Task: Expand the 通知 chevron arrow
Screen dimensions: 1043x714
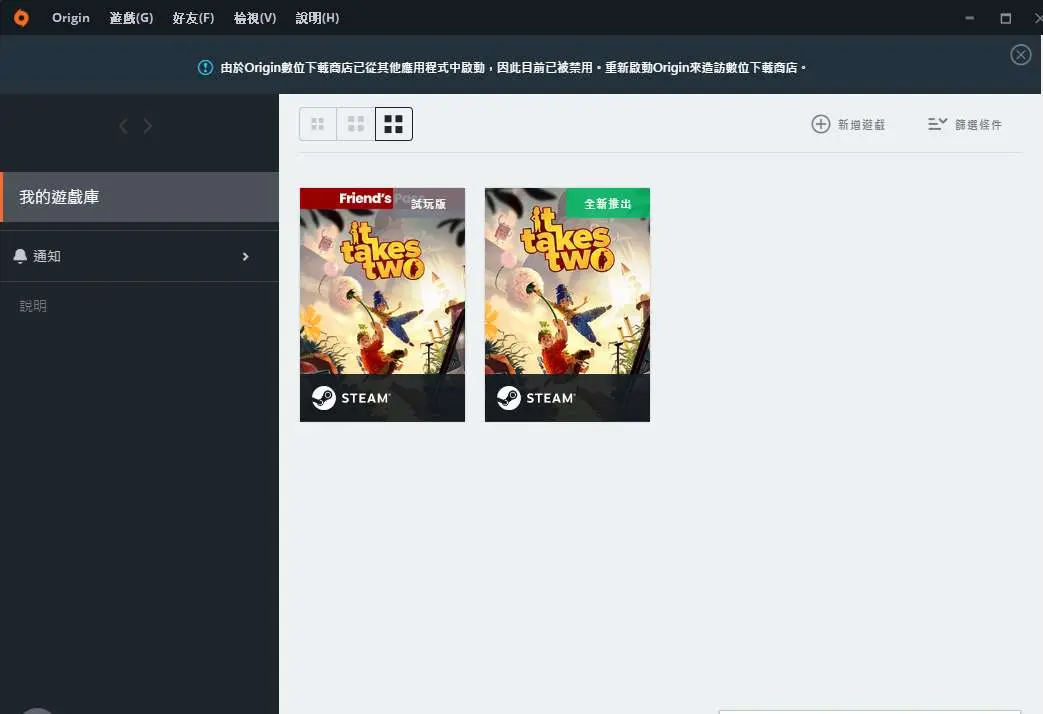Action: (245, 256)
